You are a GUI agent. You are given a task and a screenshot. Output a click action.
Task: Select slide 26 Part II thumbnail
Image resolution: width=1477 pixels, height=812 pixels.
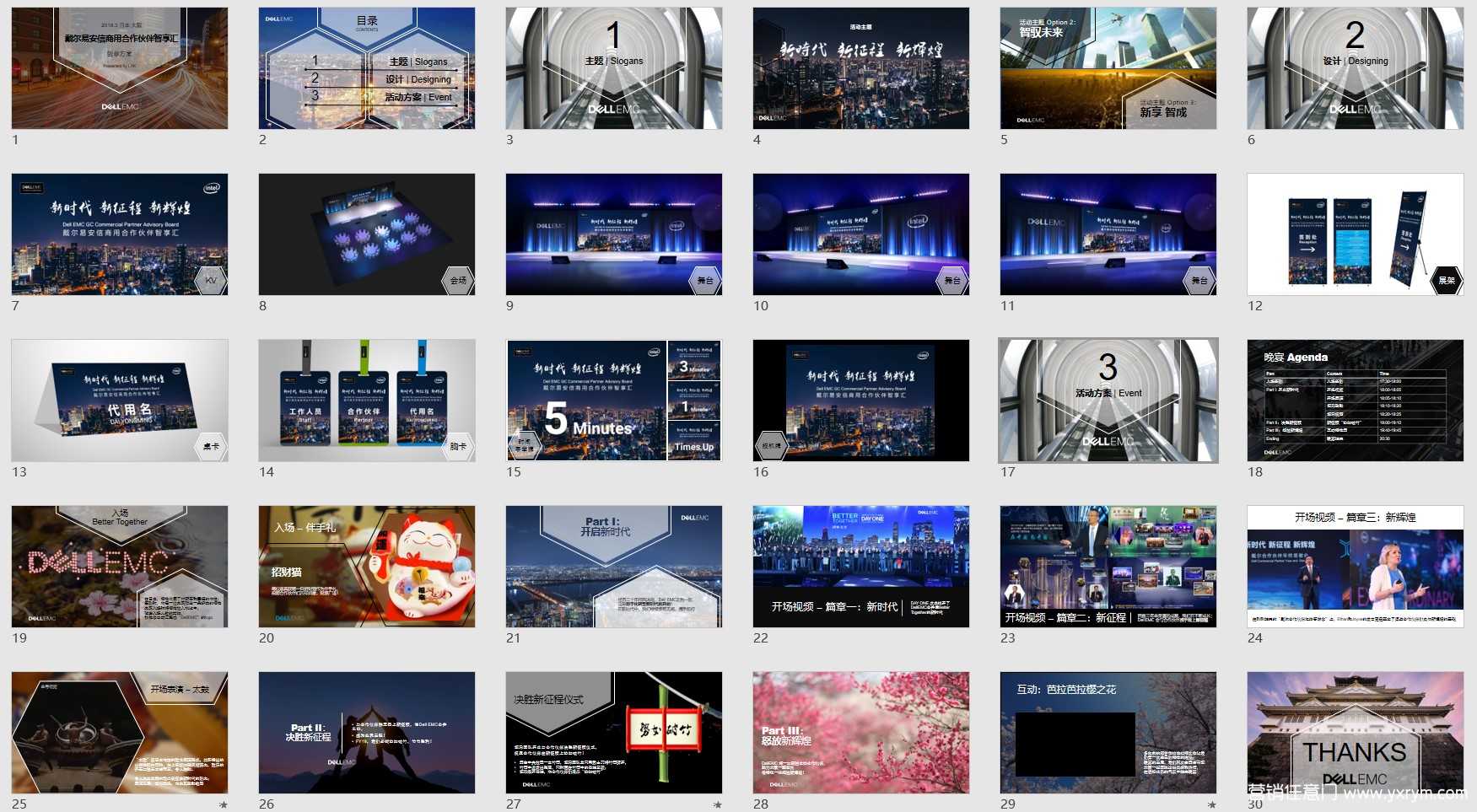click(x=367, y=733)
